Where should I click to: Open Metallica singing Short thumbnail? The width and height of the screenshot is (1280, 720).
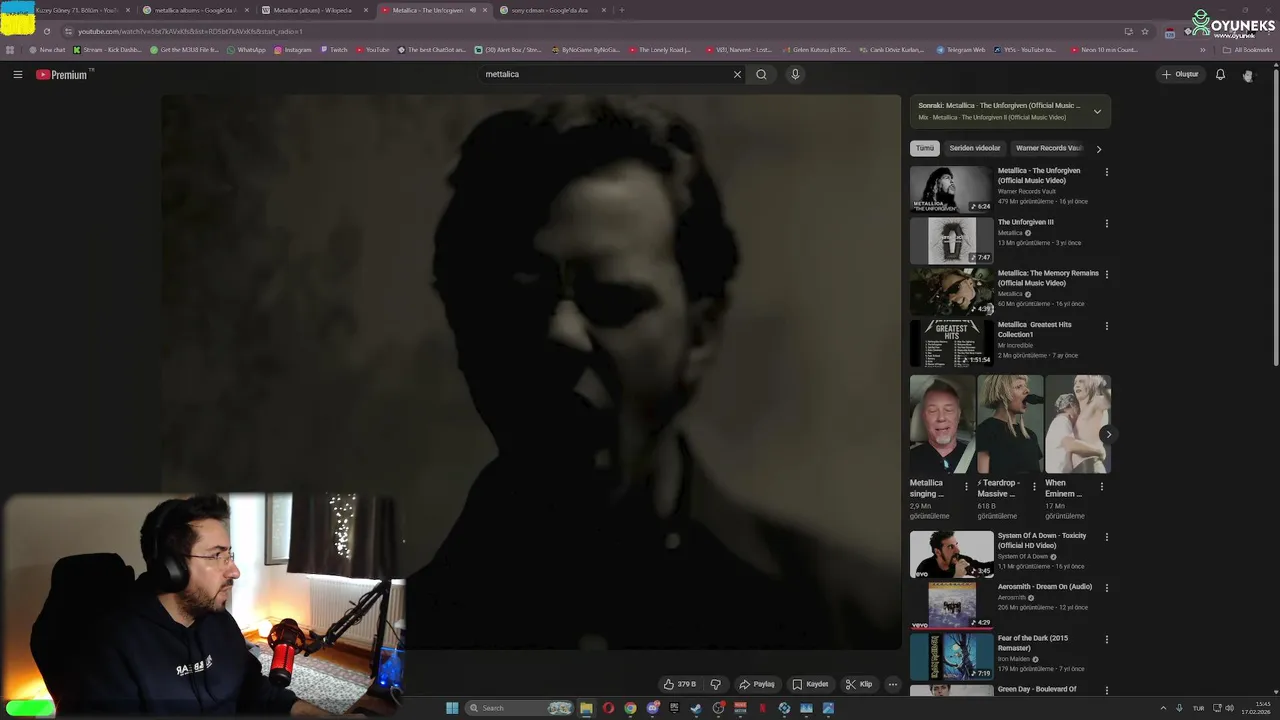click(942, 424)
